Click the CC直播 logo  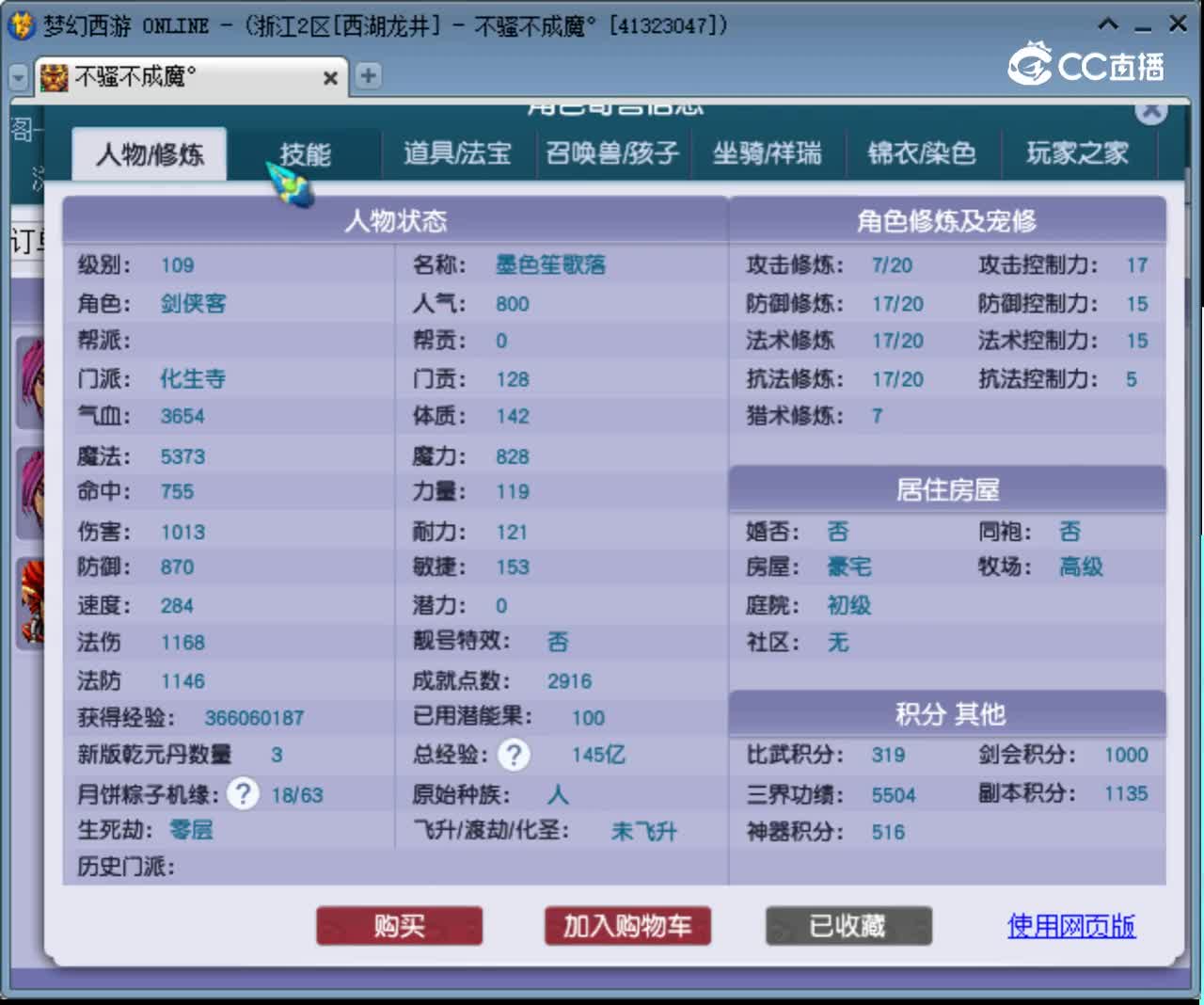click(x=1086, y=64)
